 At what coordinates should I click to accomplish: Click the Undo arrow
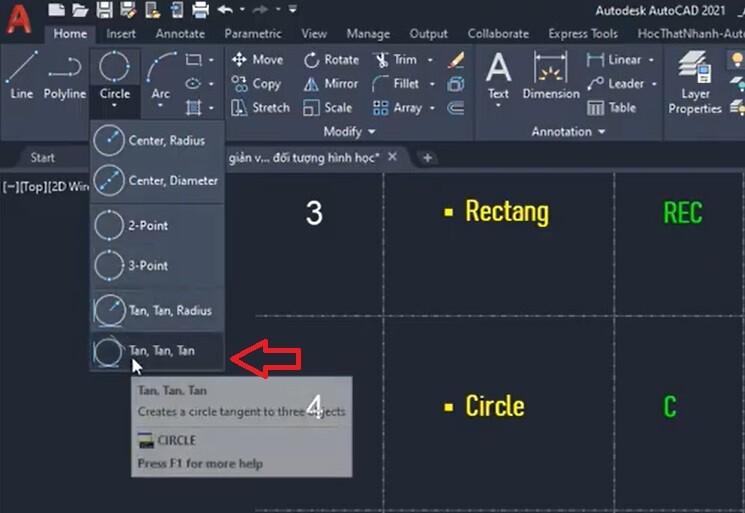coord(225,9)
